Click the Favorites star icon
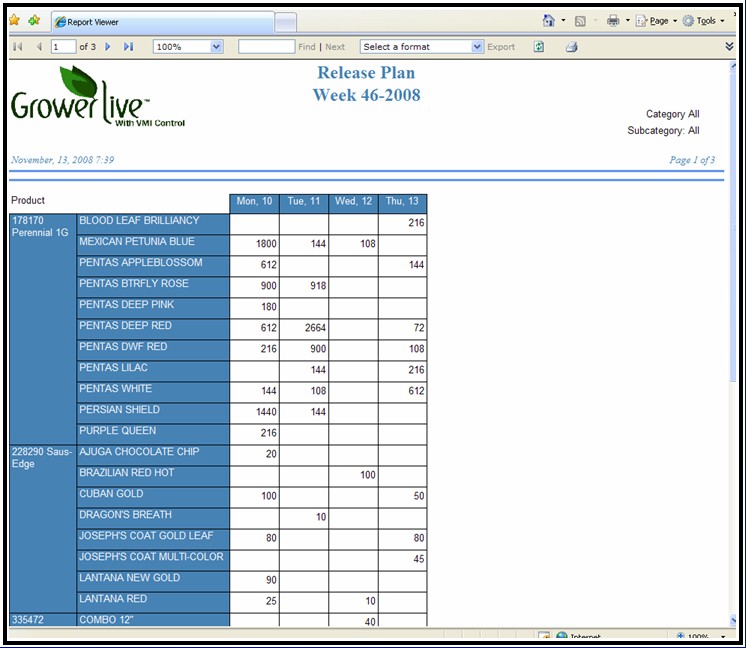 pyautogui.click(x=14, y=20)
